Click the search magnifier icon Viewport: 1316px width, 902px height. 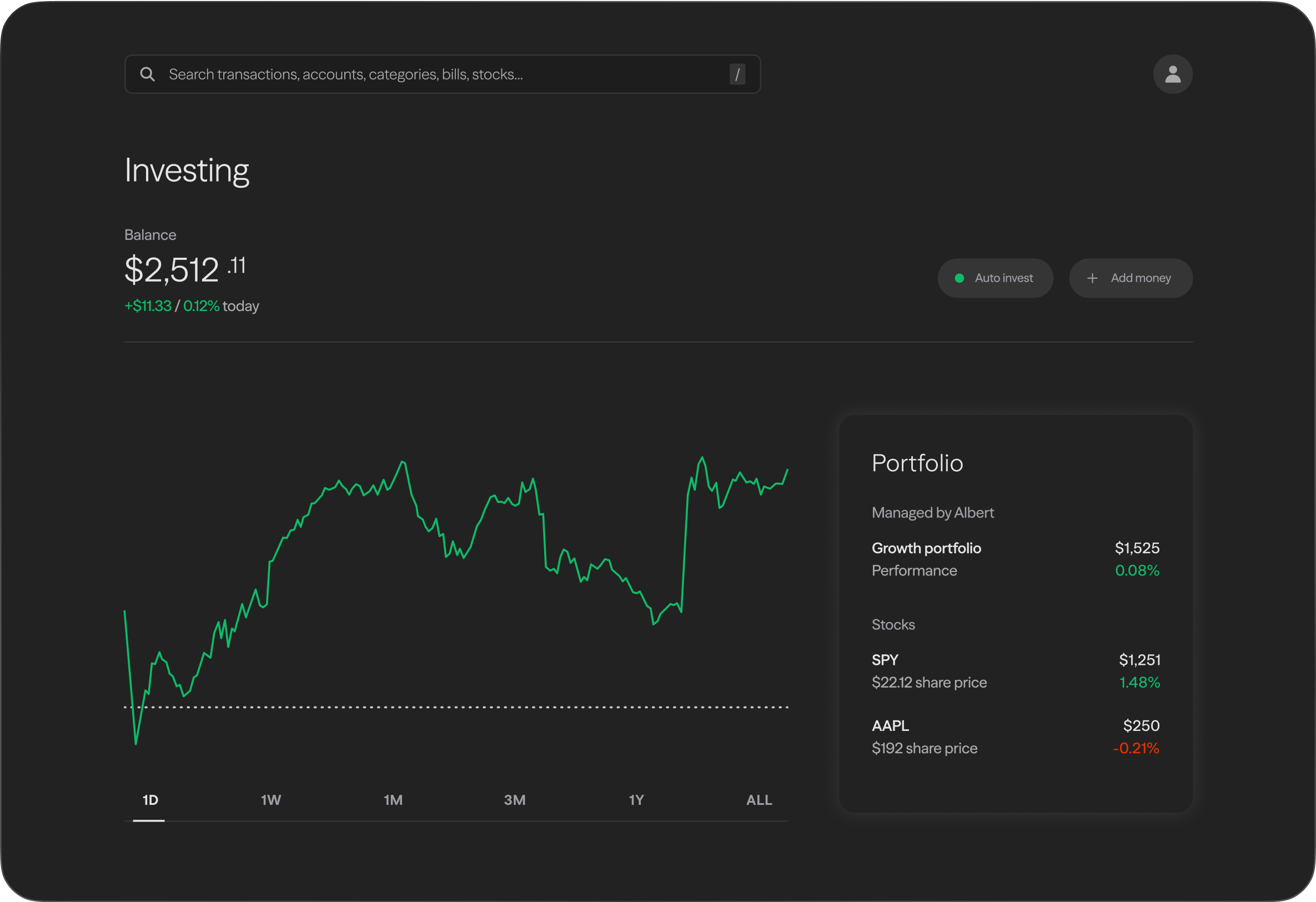click(x=147, y=74)
